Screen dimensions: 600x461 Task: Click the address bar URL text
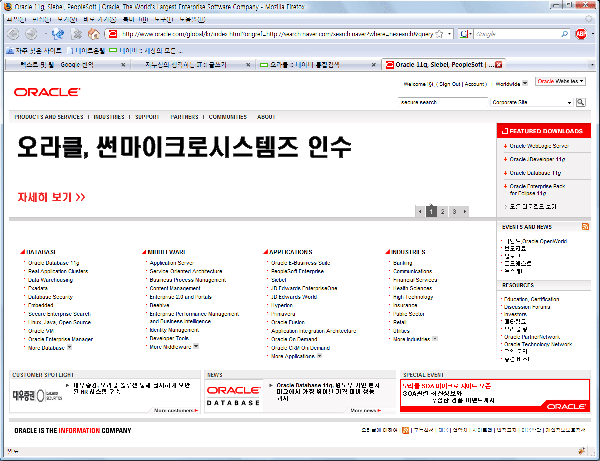(x=277, y=34)
